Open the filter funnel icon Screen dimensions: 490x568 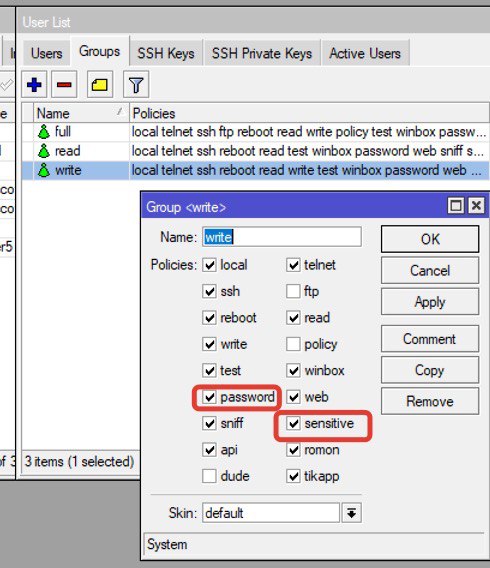coord(136,85)
